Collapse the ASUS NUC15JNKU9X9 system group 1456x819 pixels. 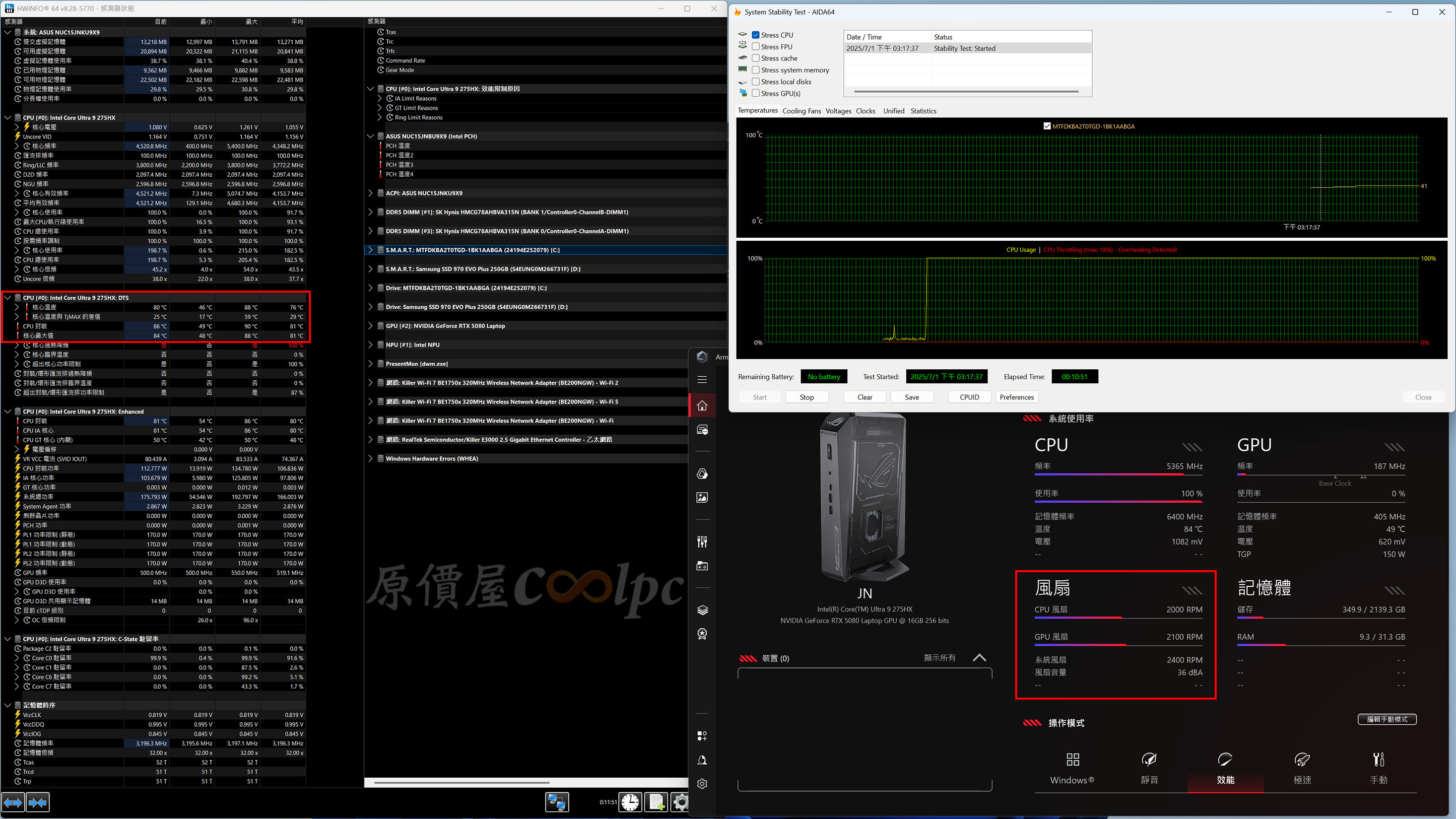pyautogui.click(x=8, y=32)
